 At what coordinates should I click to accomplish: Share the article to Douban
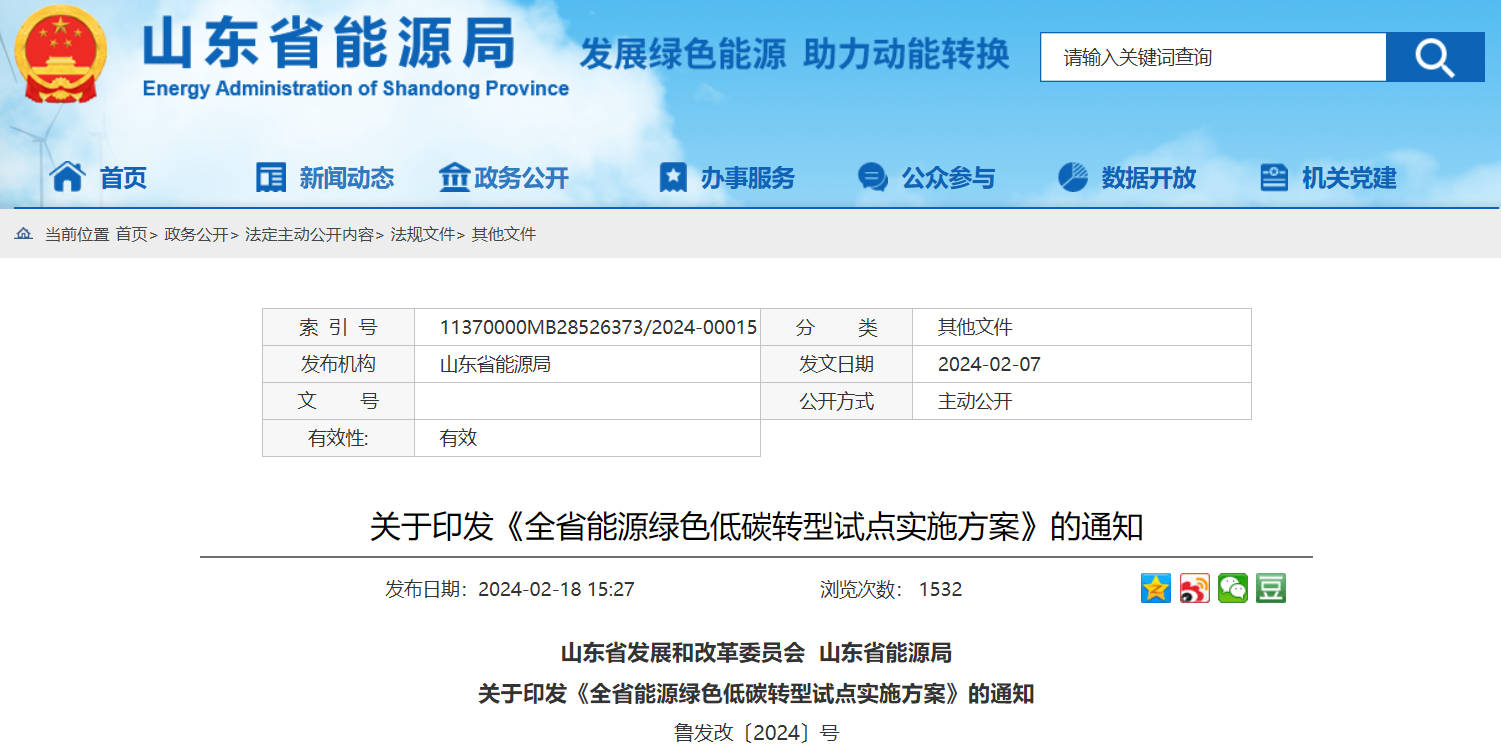(1273, 589)
